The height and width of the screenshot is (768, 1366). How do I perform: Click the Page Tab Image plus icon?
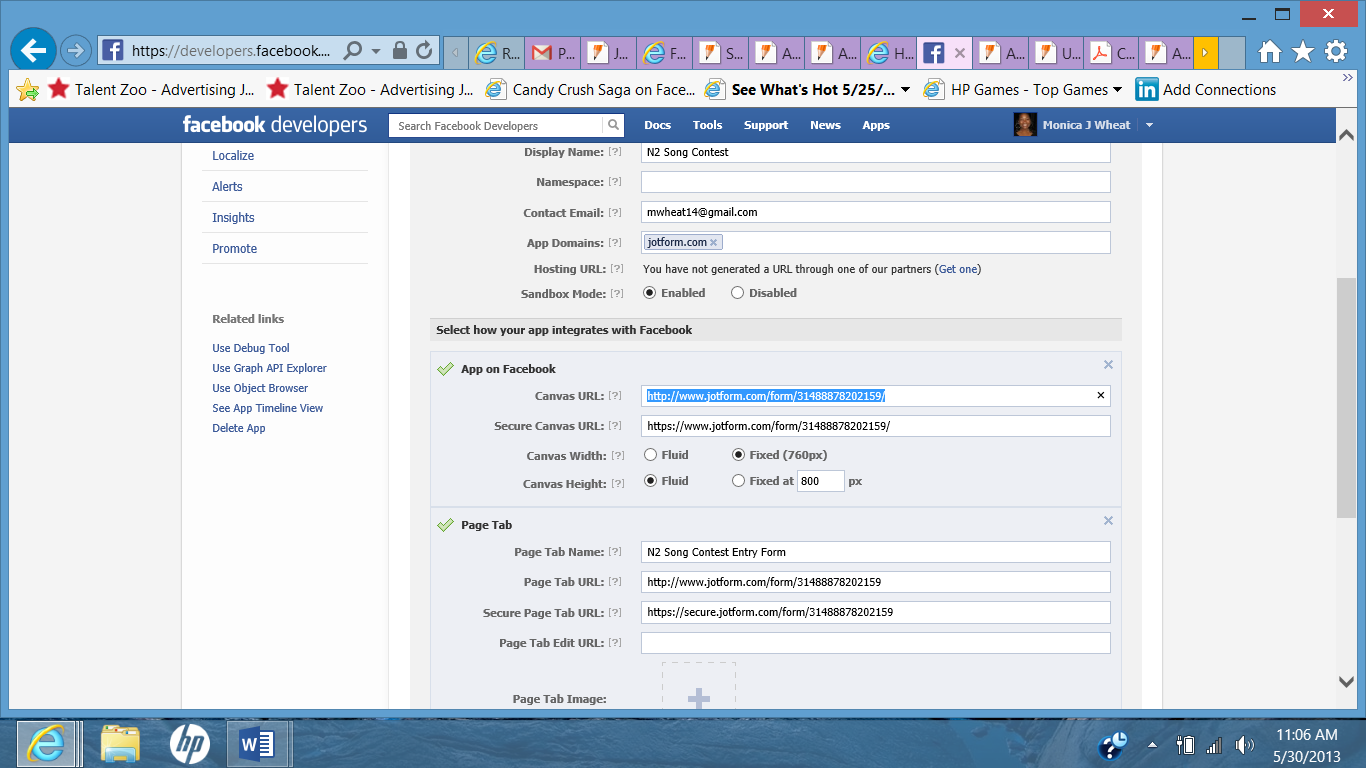coord(698,699)
